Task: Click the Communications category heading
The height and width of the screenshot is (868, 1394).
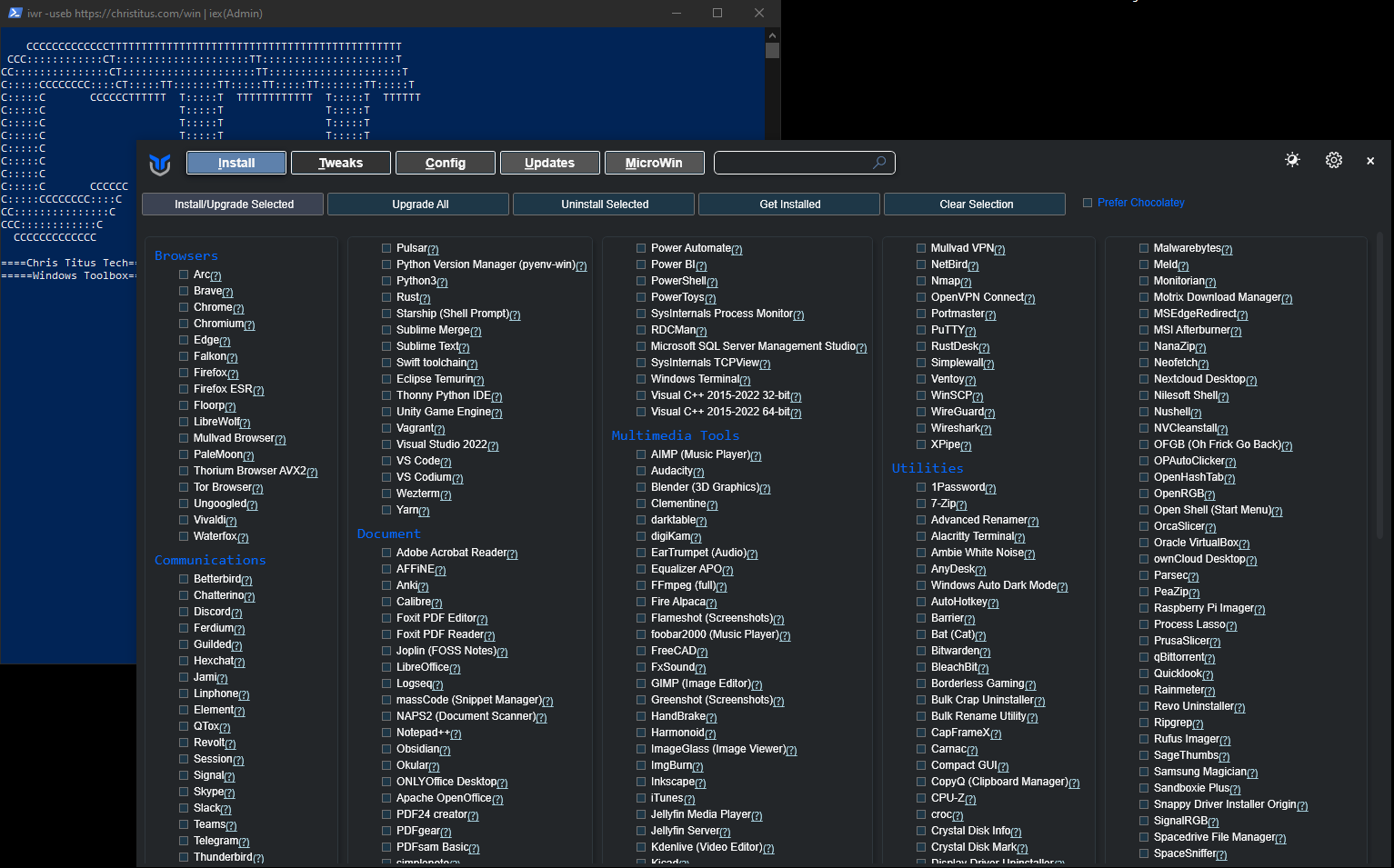Action: pos(210,560)
